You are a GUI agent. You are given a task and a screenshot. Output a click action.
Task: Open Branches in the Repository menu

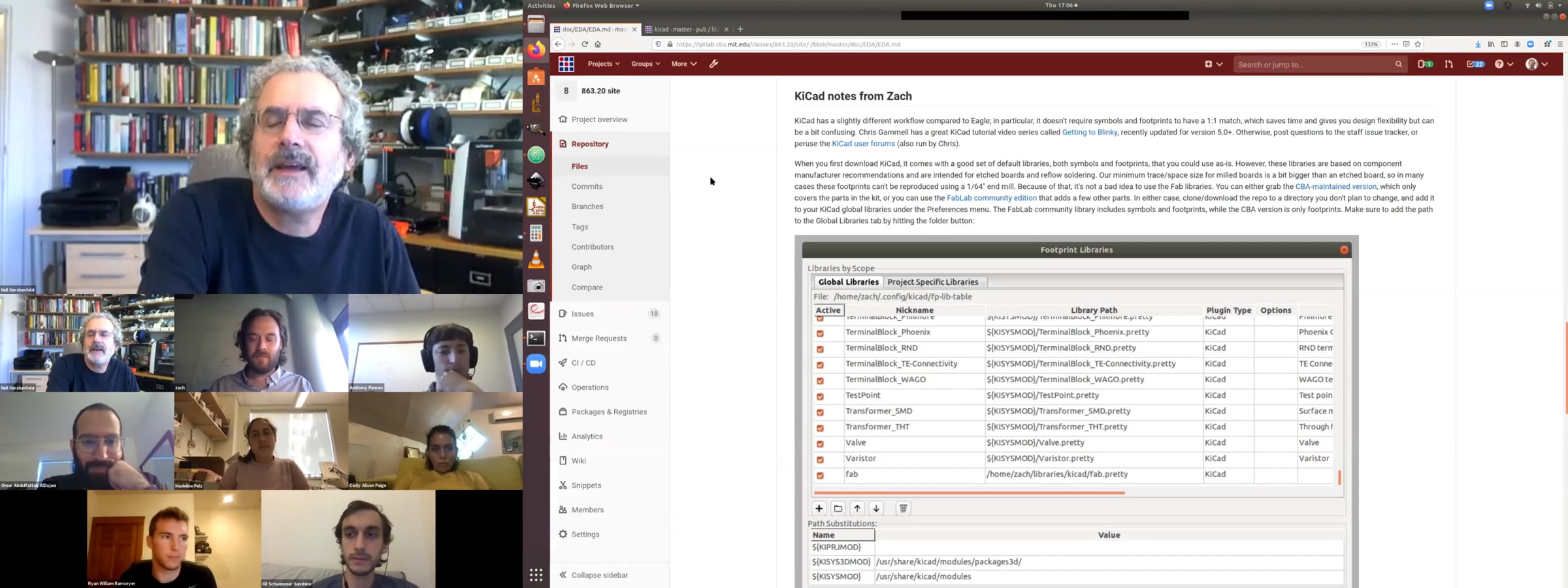[x=587, y=206]
